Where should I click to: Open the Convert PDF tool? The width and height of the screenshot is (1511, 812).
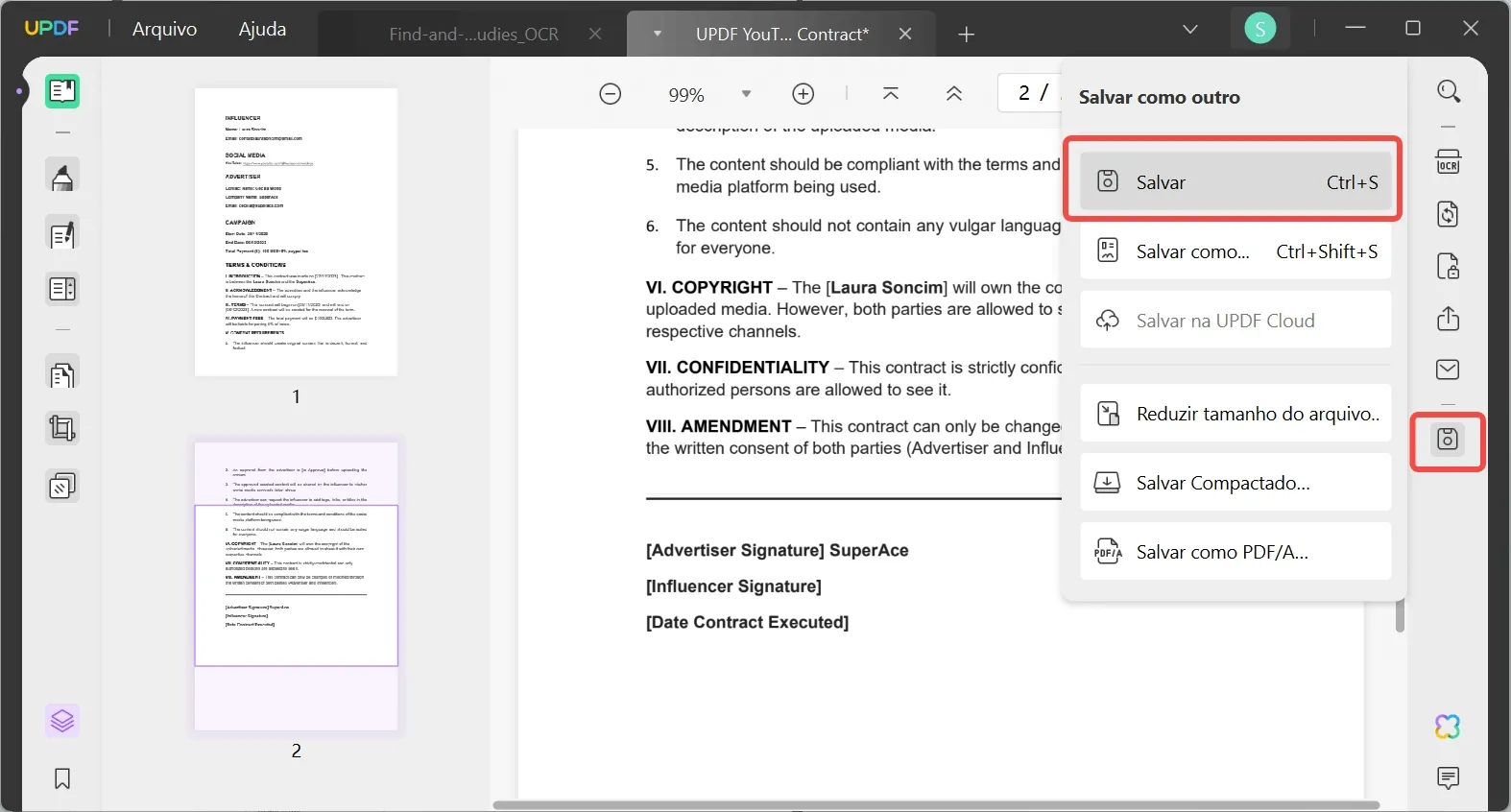click(x=1449, y=214)
